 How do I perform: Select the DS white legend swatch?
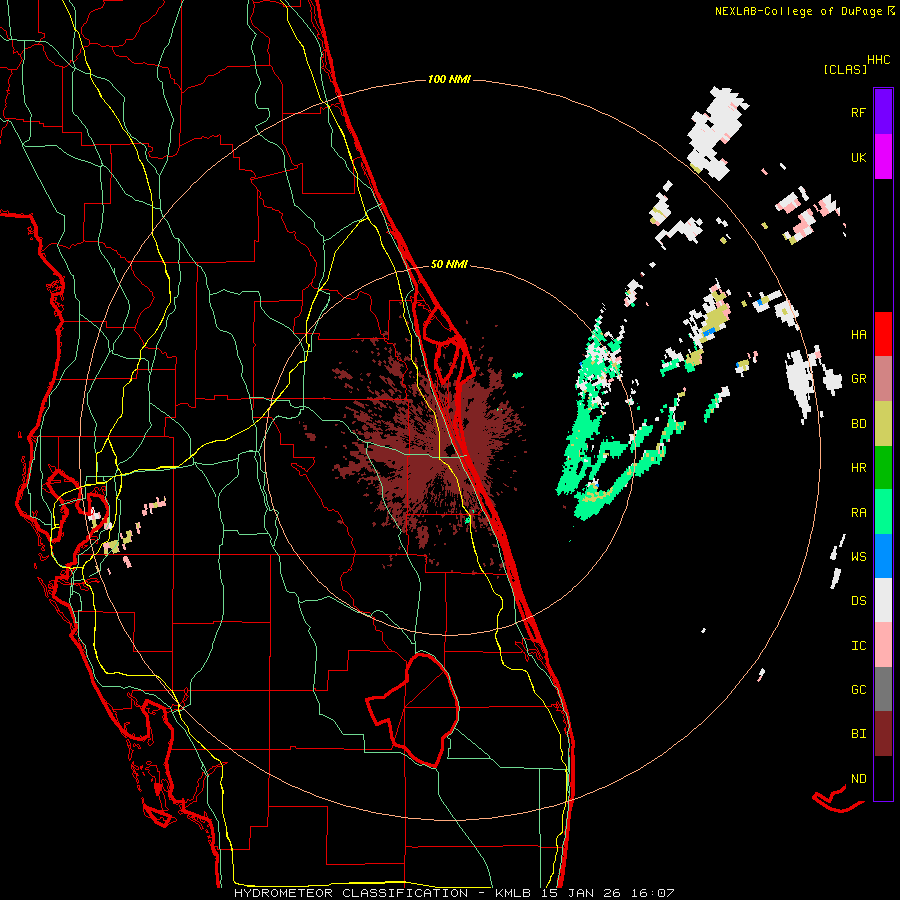pyautogui.click(x=883, y=600)
